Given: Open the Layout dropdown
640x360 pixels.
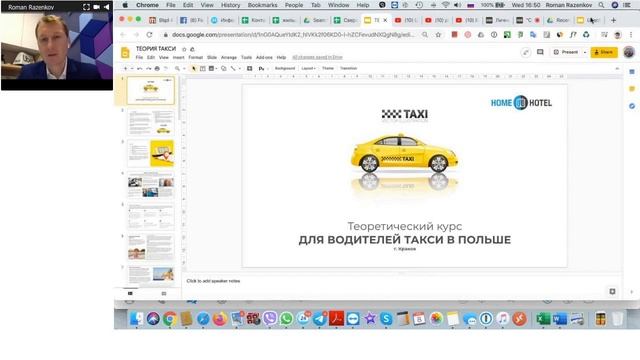Looking at the screenshot, I should (x=308, y=69).
